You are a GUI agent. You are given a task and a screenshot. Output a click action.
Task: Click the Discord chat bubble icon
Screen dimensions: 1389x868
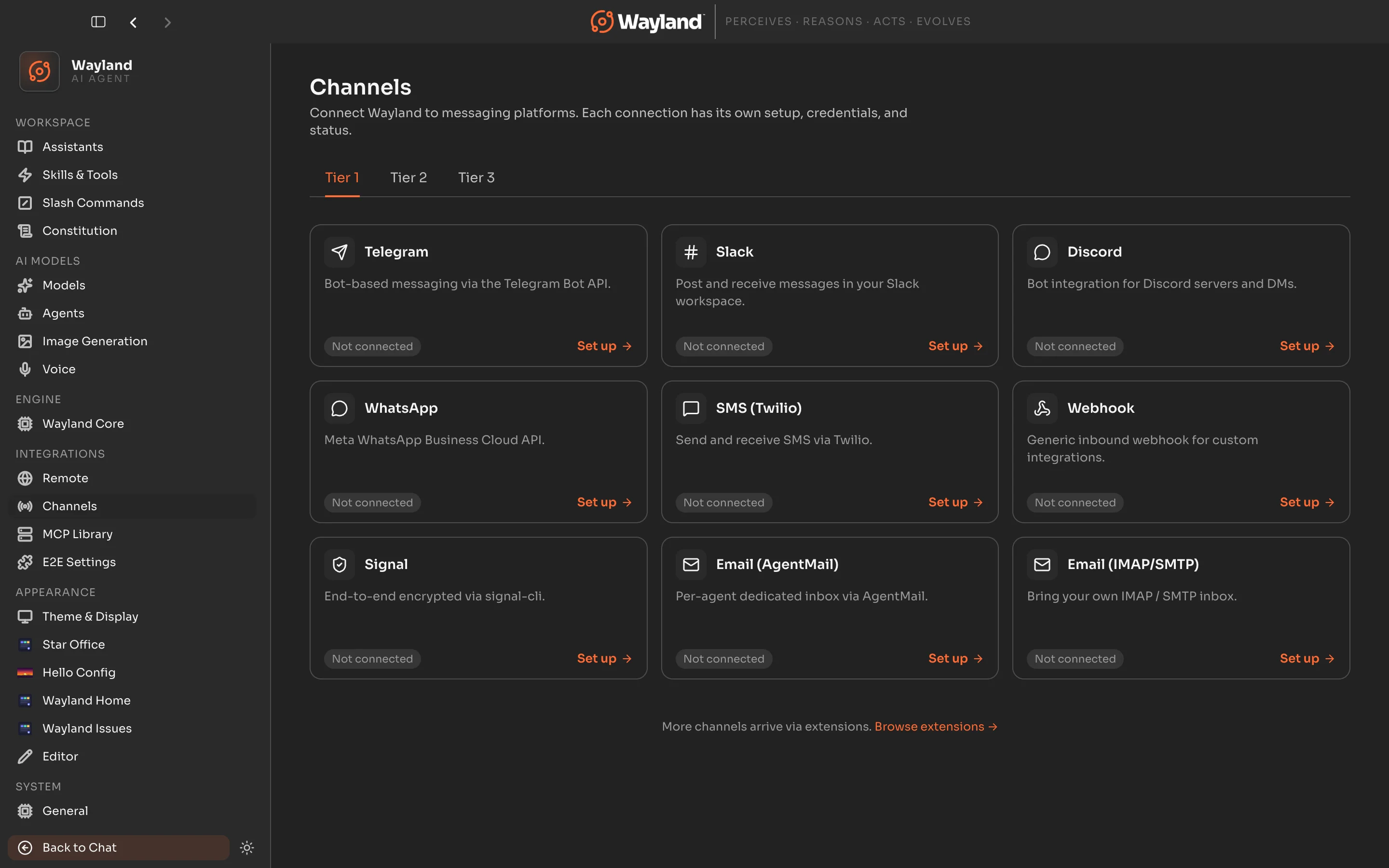[x=1042, y=252]
